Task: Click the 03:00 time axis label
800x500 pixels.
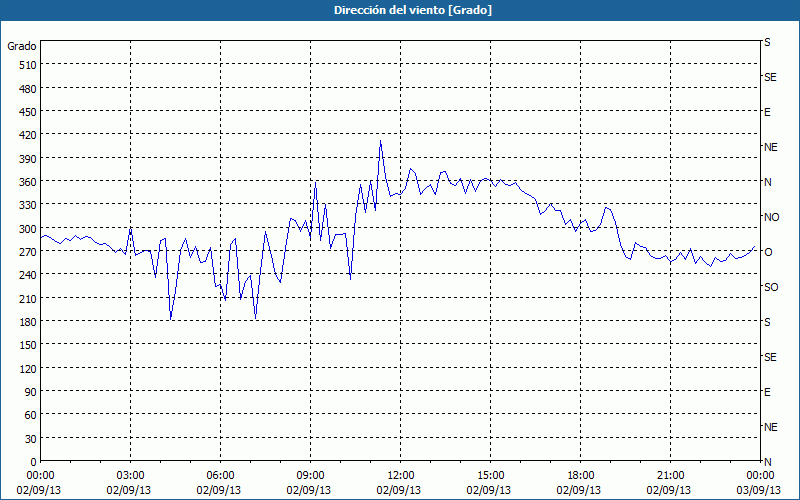Action: (x=130, y=476)
